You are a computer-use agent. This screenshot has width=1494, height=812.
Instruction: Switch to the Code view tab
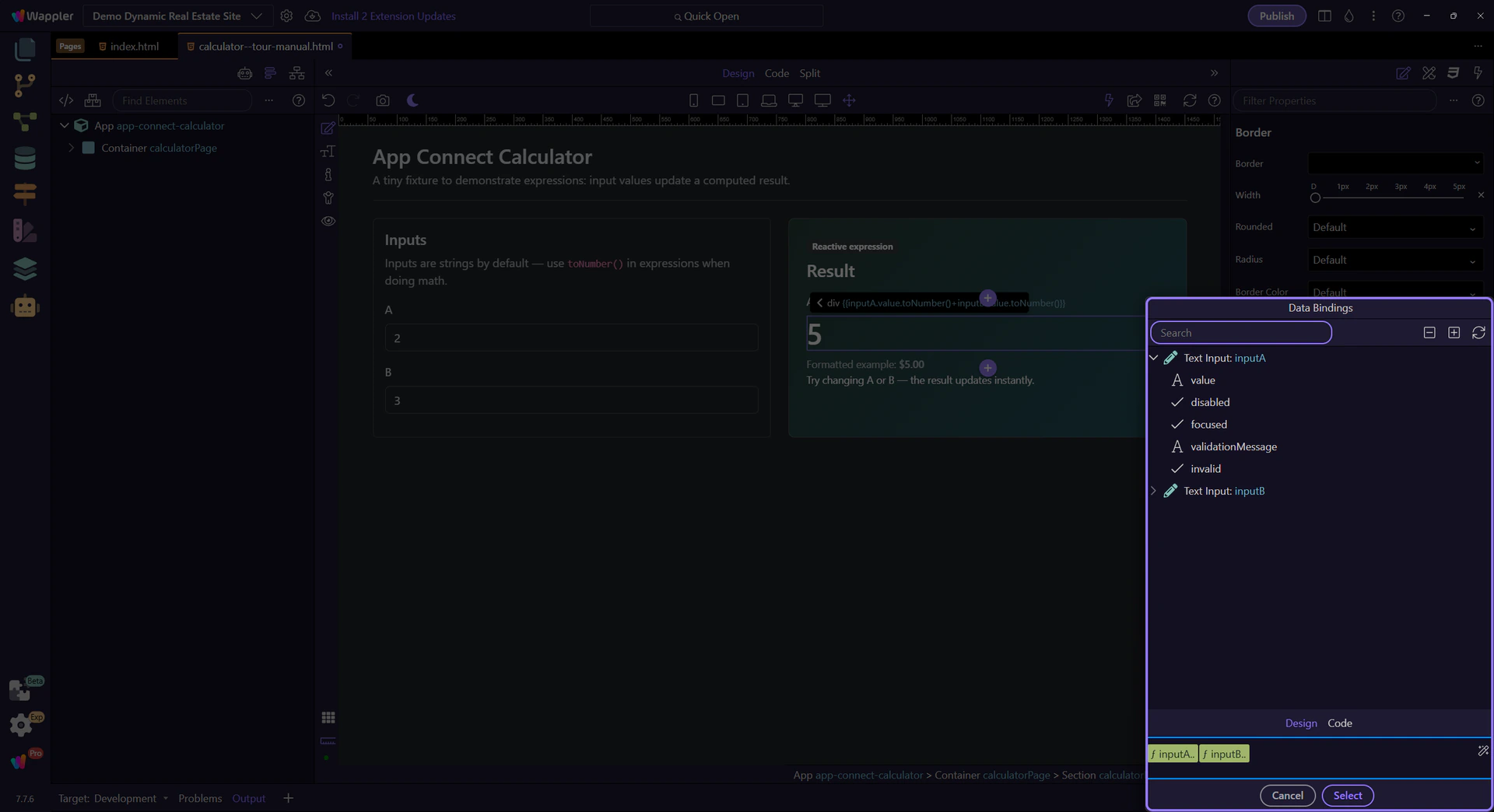pyautogui.click(x=776, y=73)
